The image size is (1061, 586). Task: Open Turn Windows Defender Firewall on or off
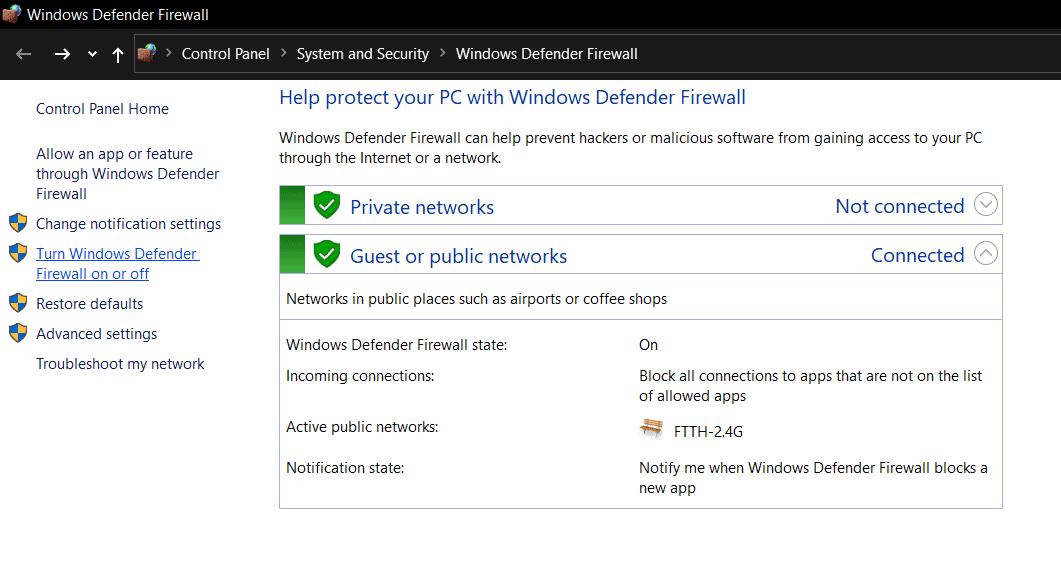[x=118, y=264]
